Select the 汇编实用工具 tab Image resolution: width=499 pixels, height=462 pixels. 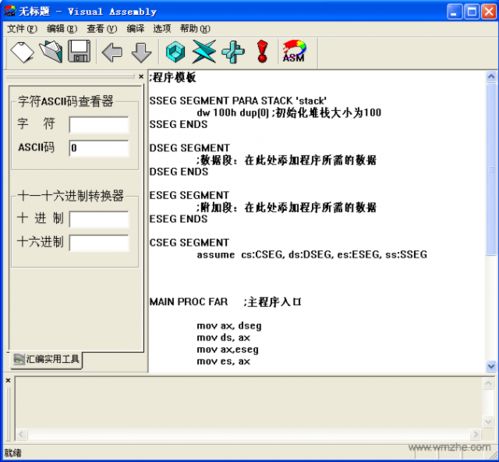click(47, 359)
